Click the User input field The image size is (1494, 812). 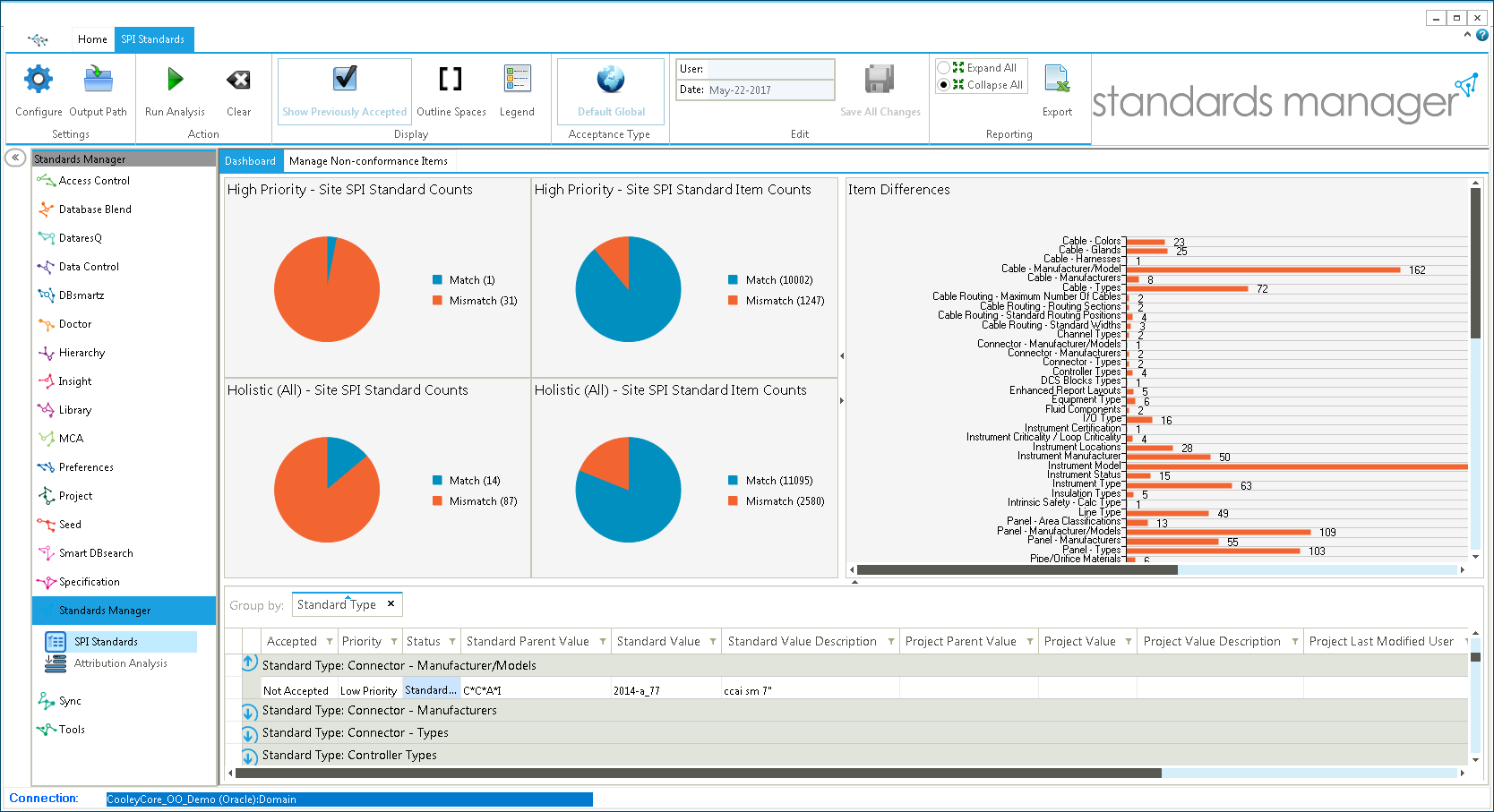[770, 69]
